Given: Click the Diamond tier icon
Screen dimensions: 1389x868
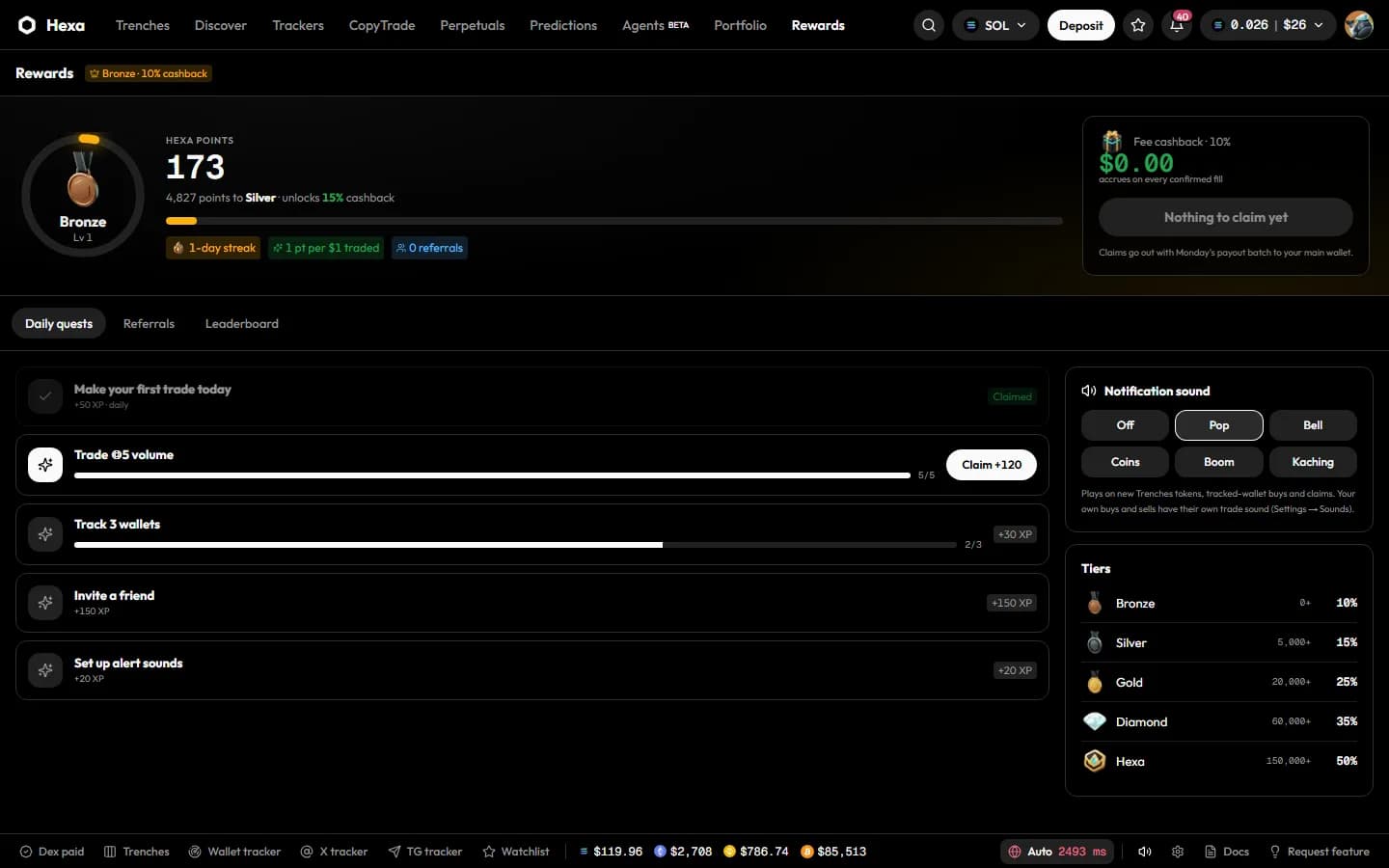Looking at the screenshot, I should pos(1095,721).
